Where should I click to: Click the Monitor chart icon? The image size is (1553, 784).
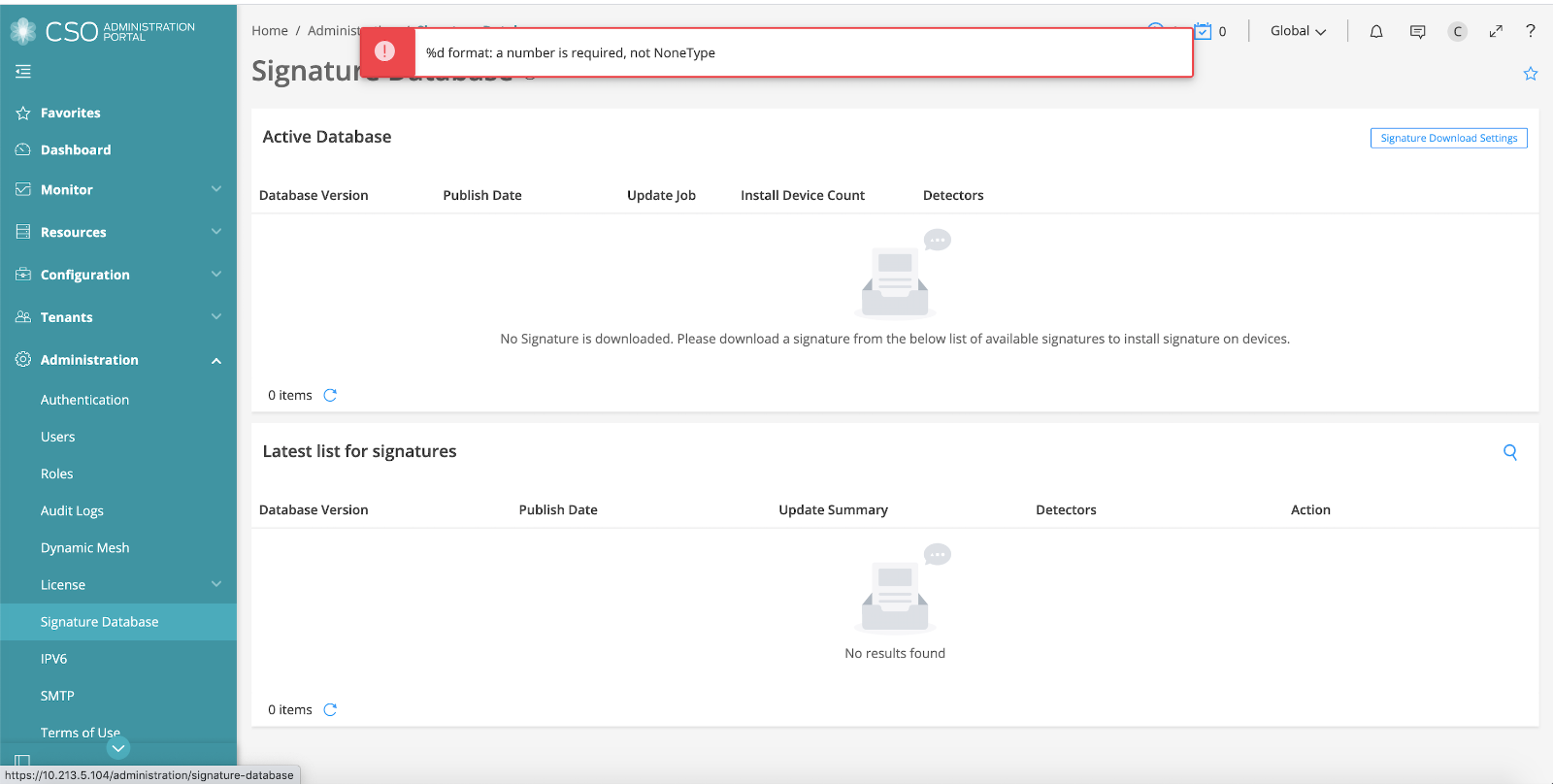23,189
